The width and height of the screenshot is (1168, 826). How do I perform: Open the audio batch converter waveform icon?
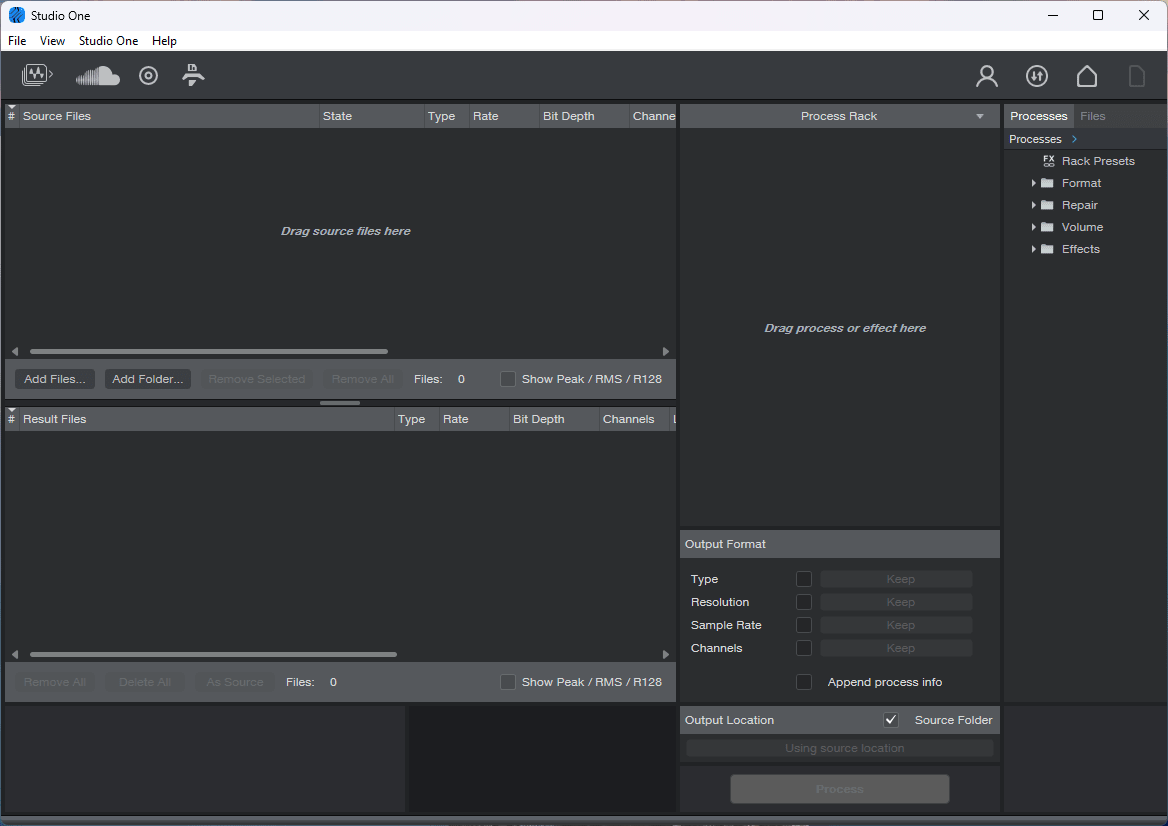point(37,75)
